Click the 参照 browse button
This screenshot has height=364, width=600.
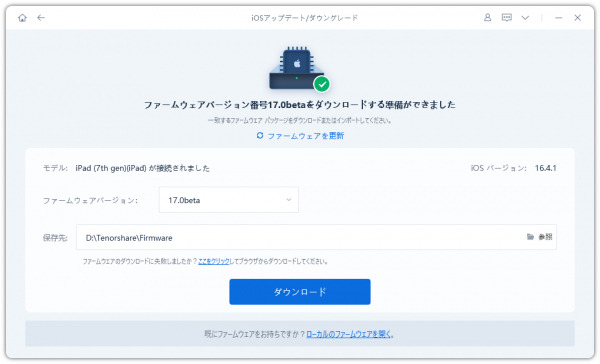pyautogui.click(x=545, y=237)
